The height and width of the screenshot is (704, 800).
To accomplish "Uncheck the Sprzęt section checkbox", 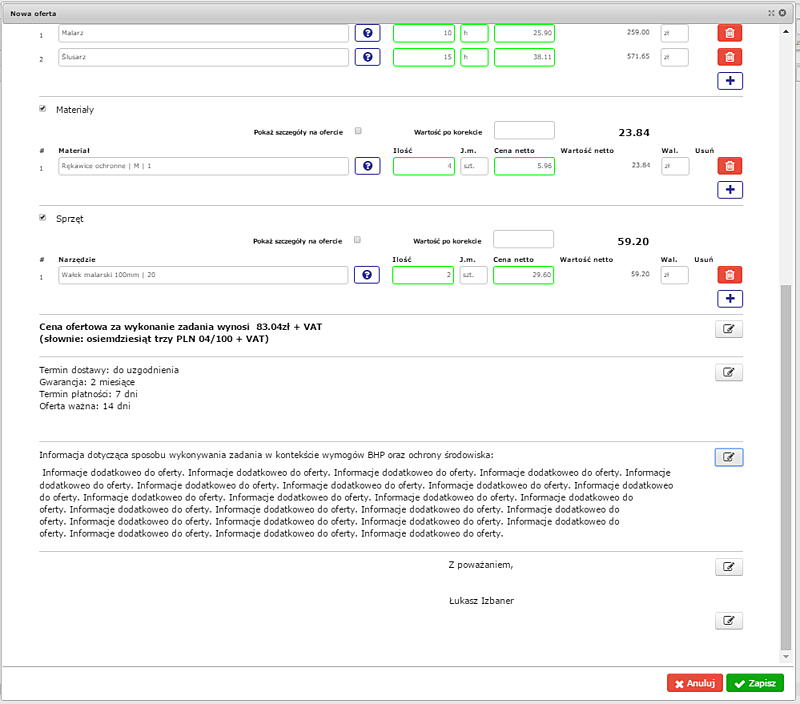I will [43, 217].
